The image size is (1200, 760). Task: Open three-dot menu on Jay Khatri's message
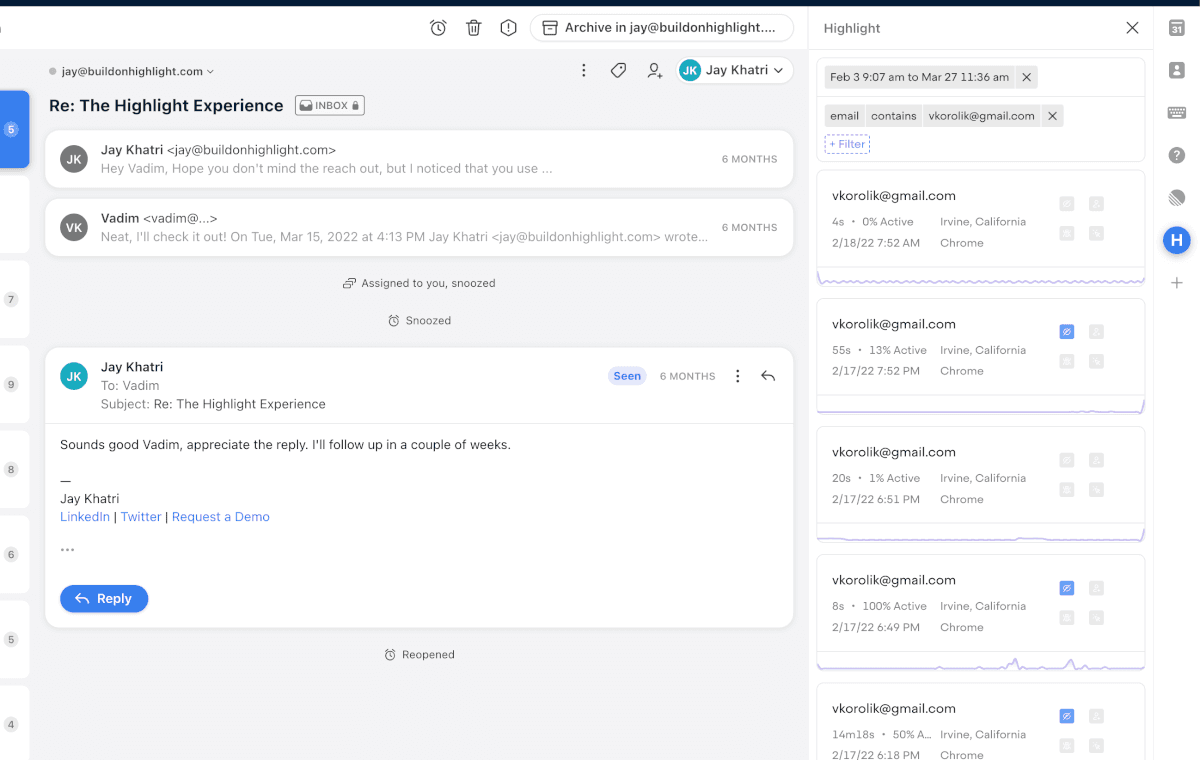point(738,376)
